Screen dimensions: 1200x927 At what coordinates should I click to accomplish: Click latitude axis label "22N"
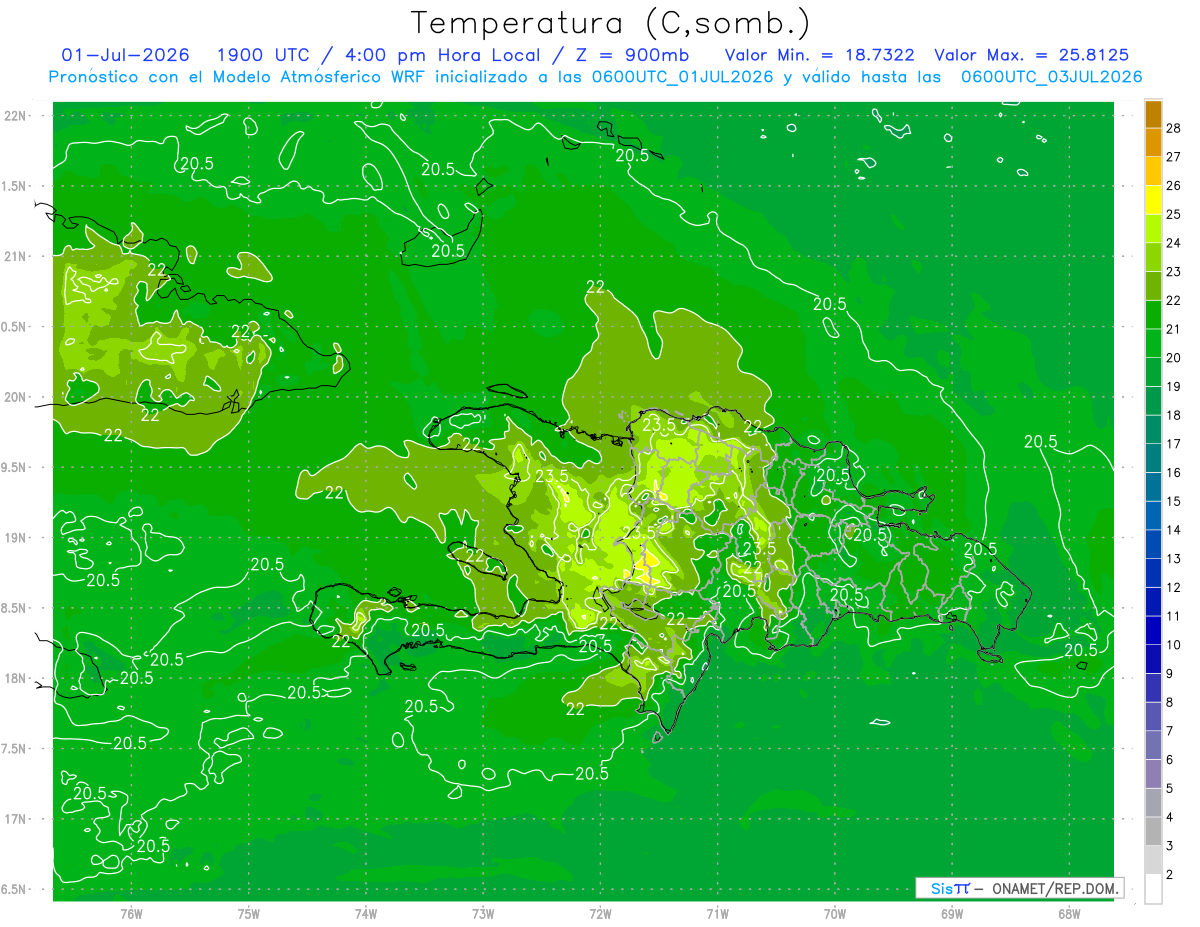[x=15, y=116]
